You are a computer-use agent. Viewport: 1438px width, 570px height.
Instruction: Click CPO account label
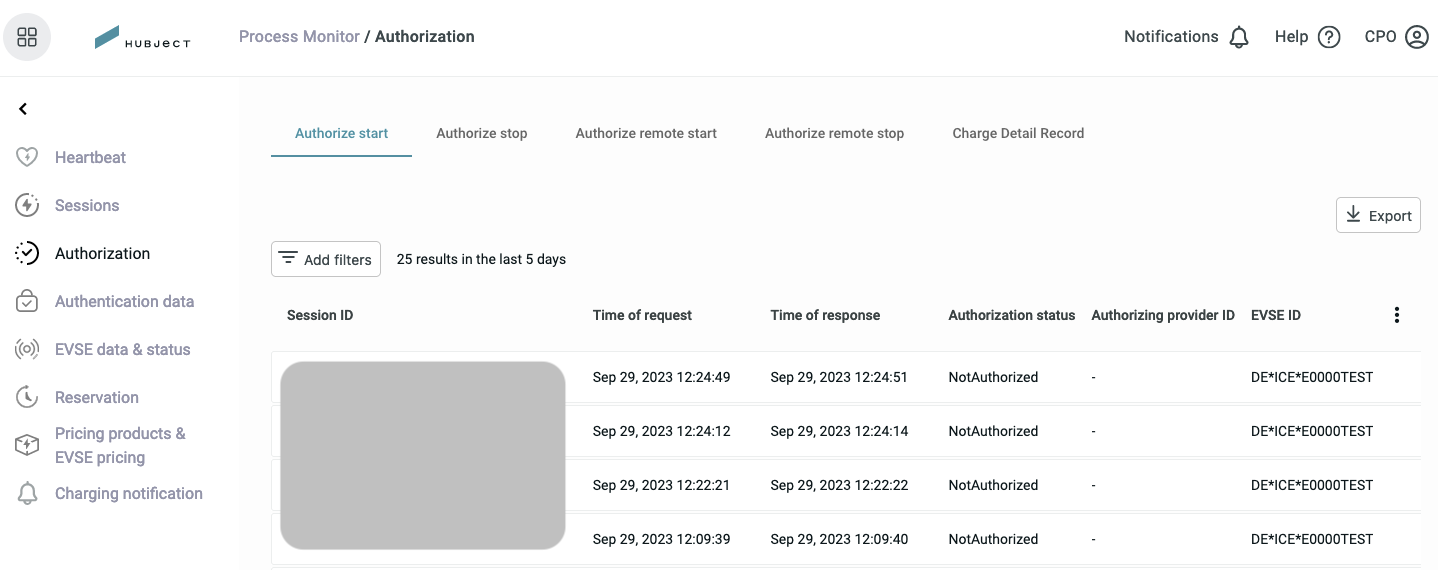point(1380,36)
